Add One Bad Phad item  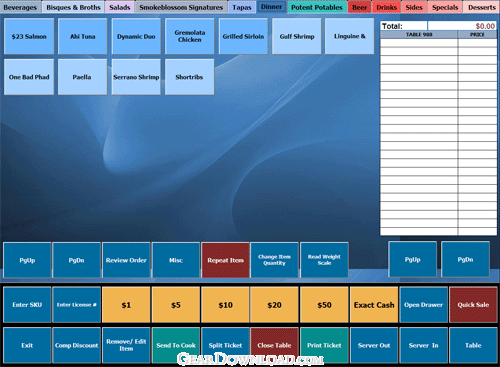coord(29,77)
